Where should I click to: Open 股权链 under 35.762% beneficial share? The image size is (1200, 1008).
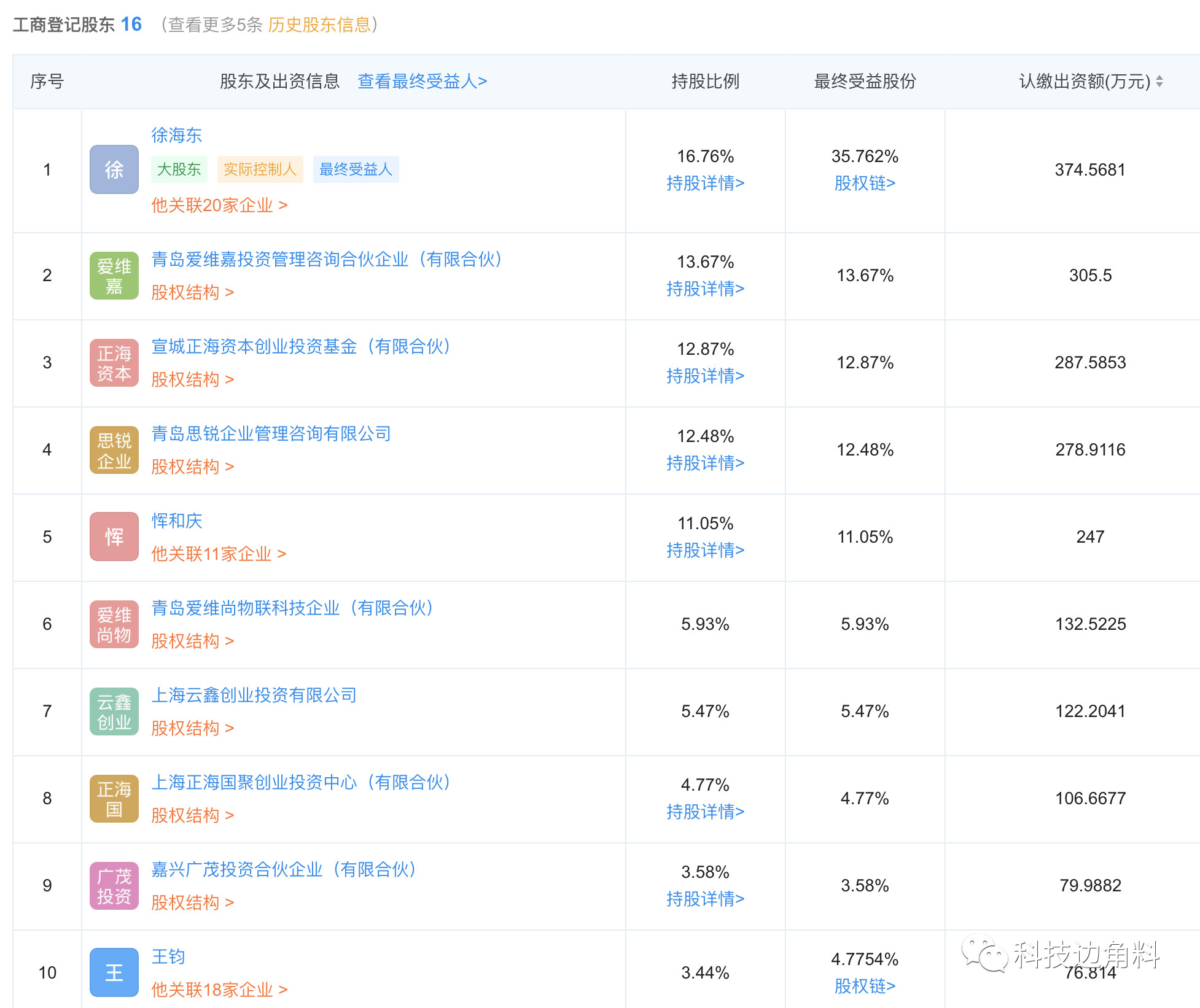[x=865, y=183]
